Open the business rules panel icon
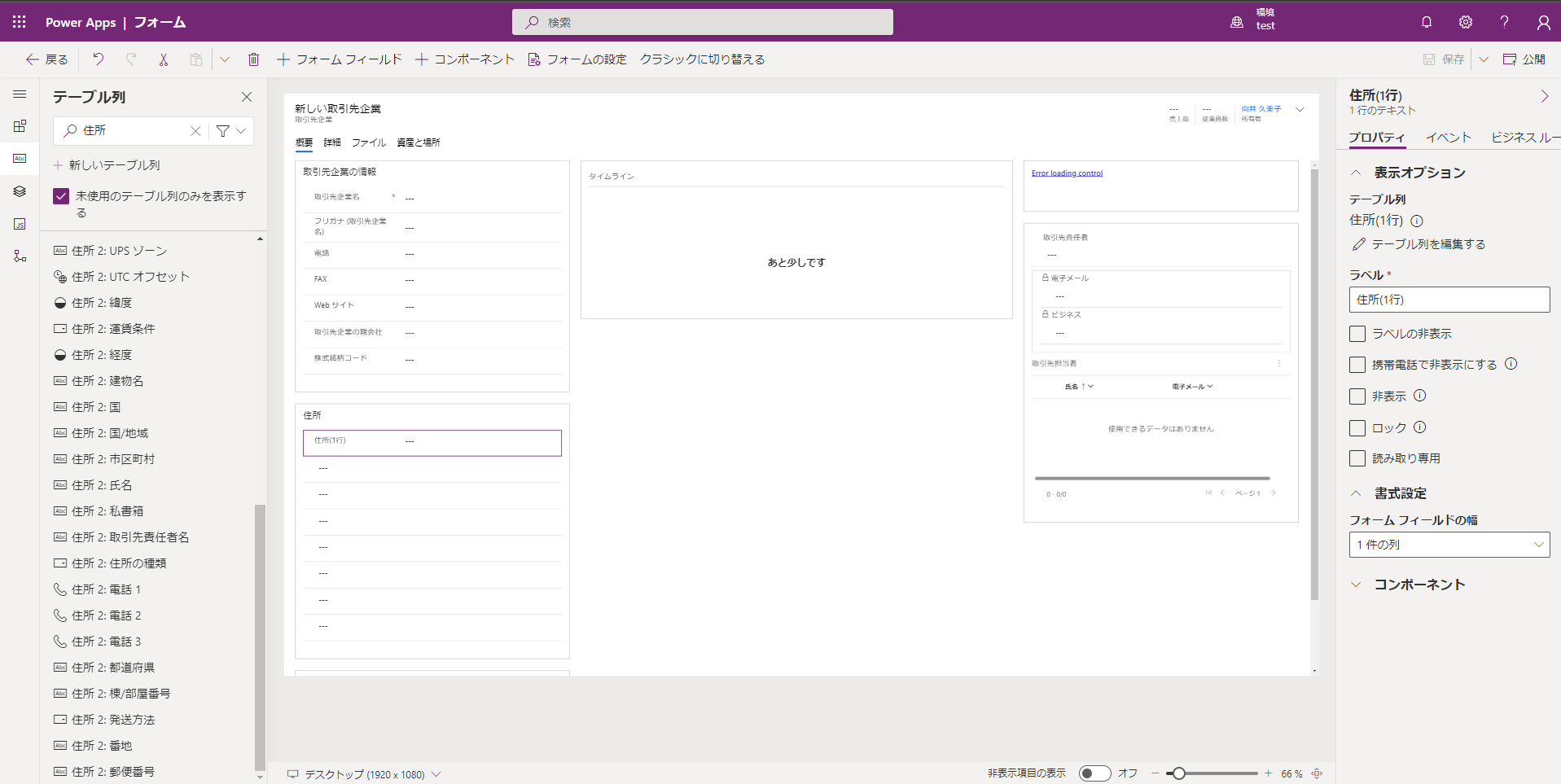Image resolution: width=1561 pixels, height=784 pixels. pyautogui.click(x=20, y=256)
